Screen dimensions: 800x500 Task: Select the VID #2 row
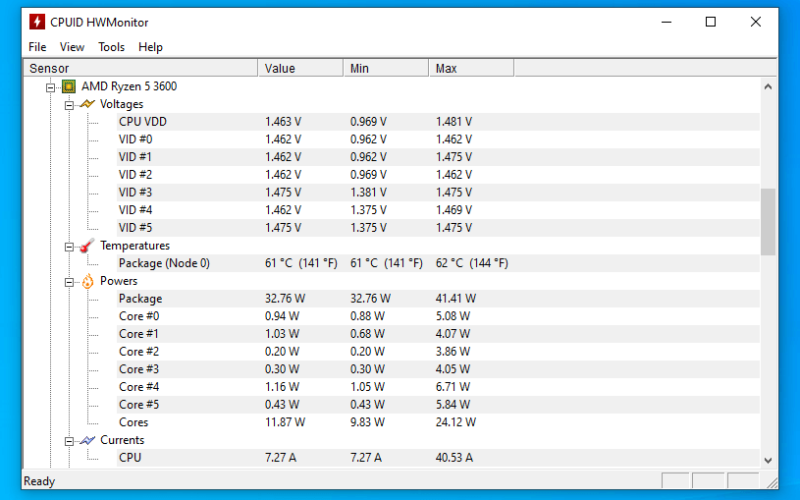438,174
